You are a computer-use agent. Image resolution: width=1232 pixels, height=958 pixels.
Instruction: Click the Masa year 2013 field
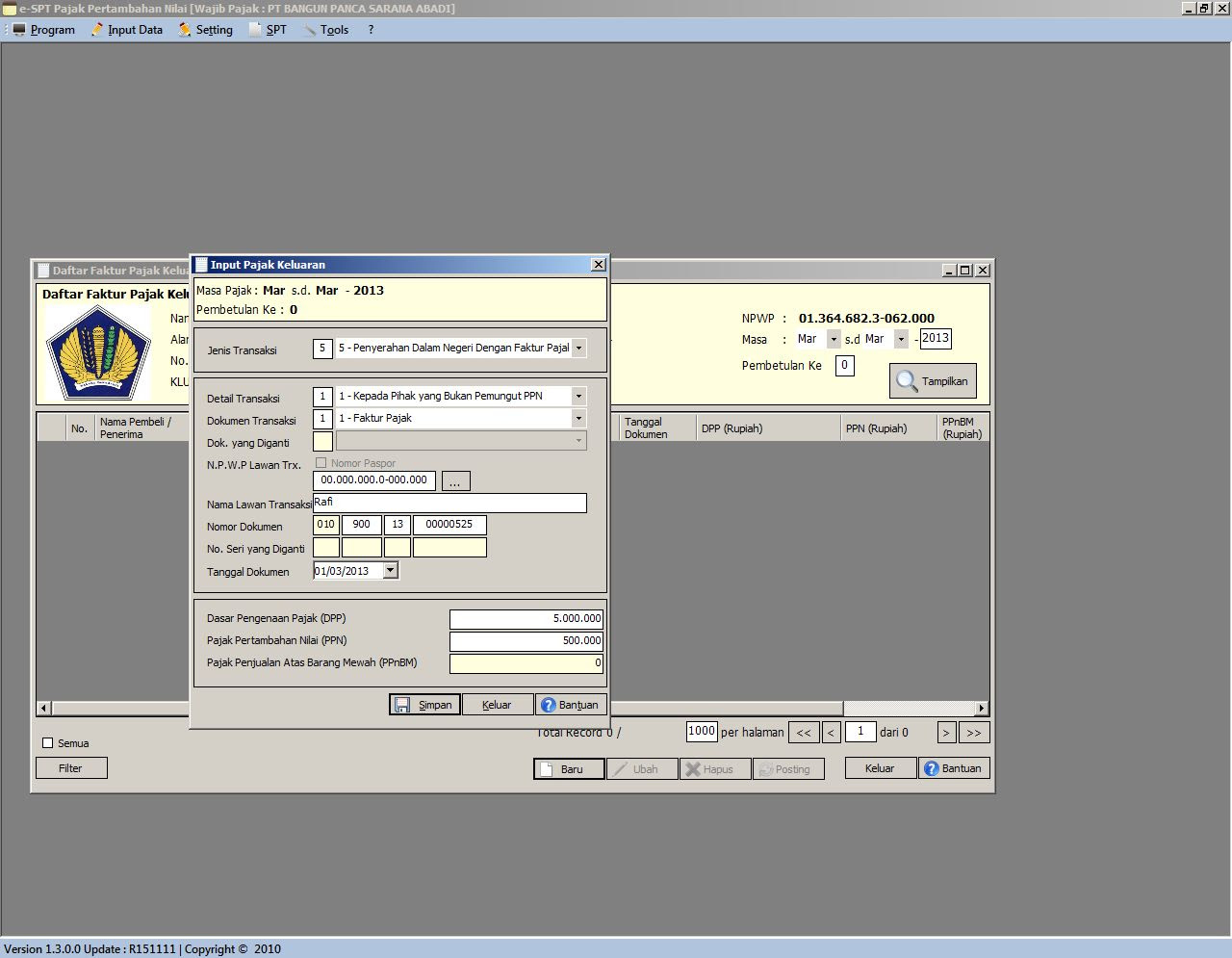click(x=936, y=338)
